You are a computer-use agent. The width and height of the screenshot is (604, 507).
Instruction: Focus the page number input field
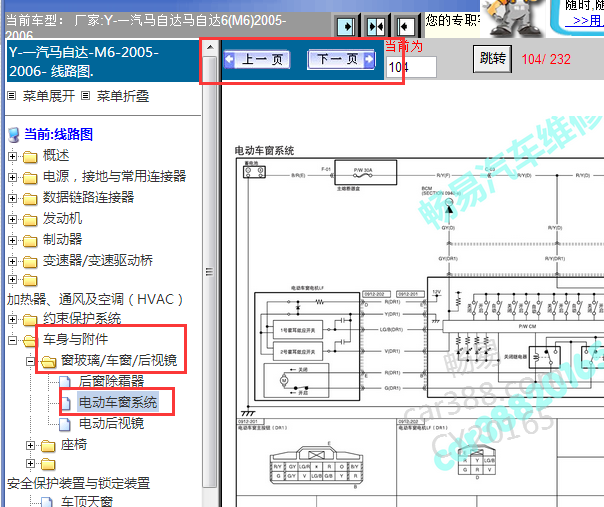pyautogui.click(x=411, y=67)
